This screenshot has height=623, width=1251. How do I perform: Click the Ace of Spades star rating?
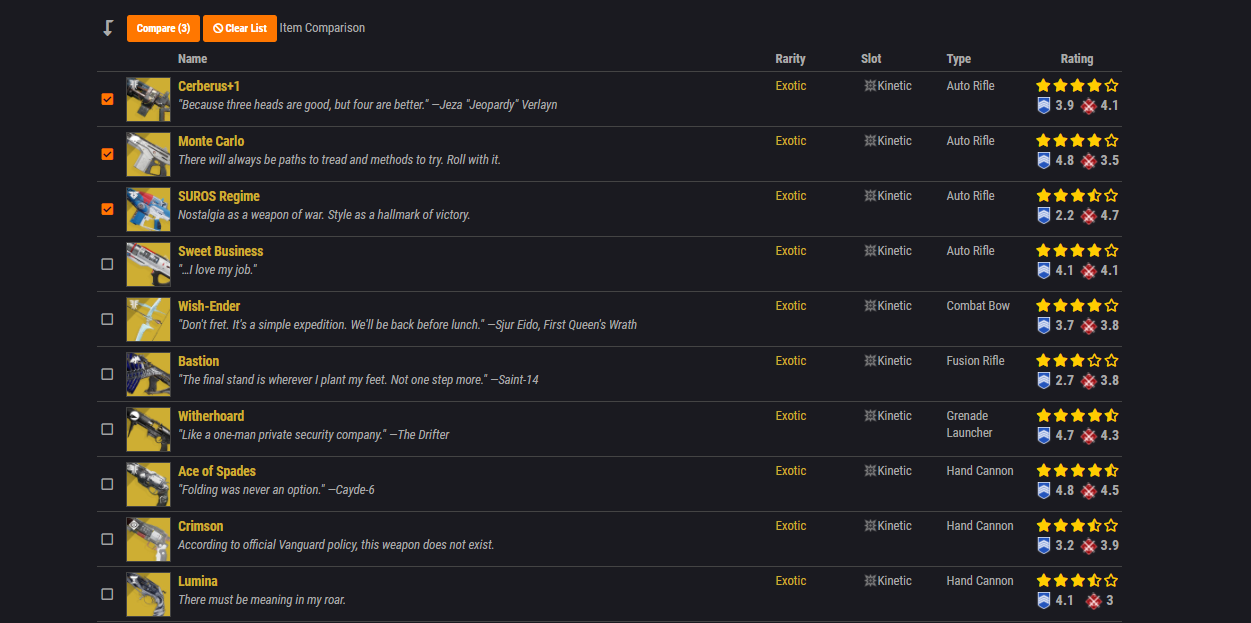pyautogui.click(x=1077, y=470)
